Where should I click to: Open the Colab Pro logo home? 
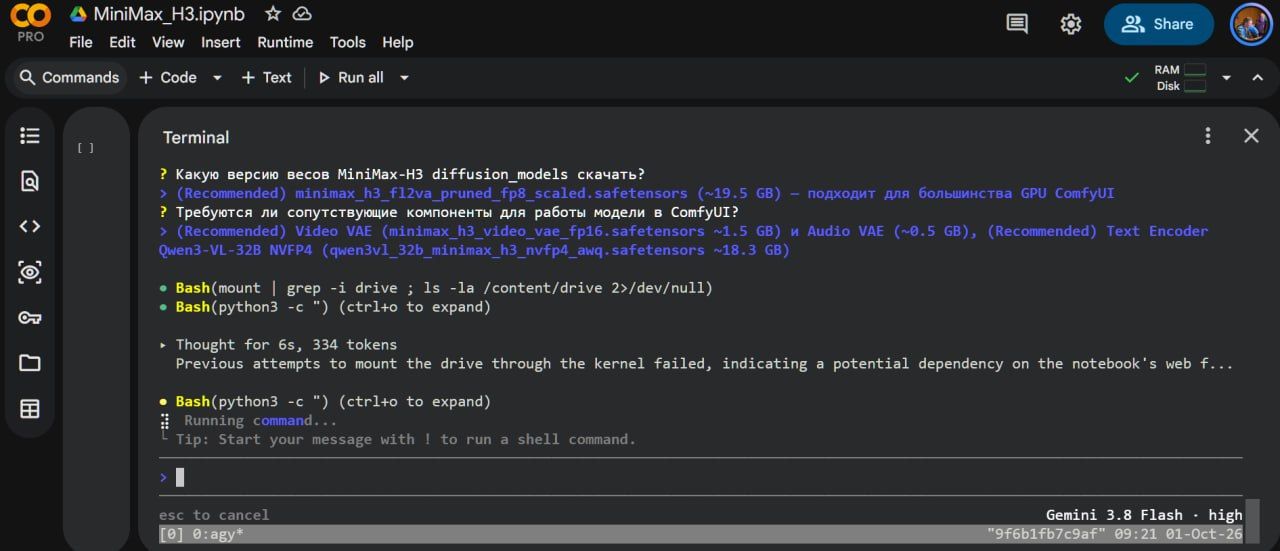(30, 22)
